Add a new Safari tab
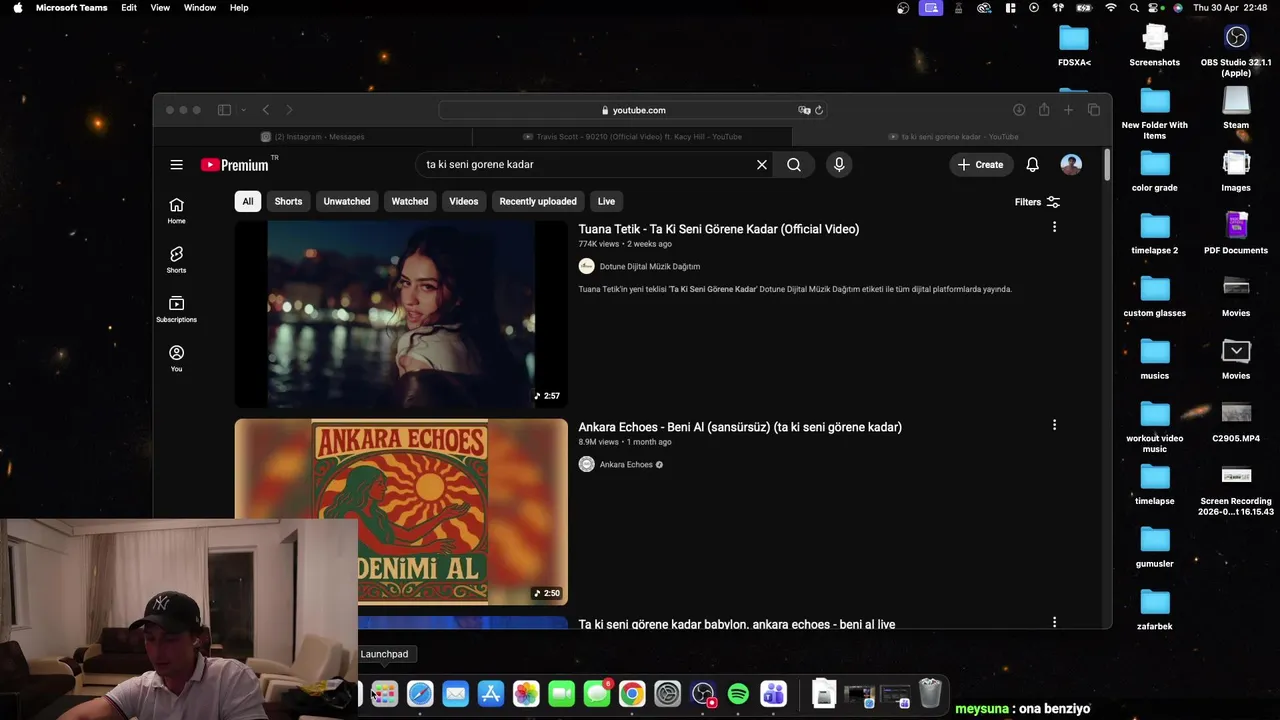 coord(1068,110)
